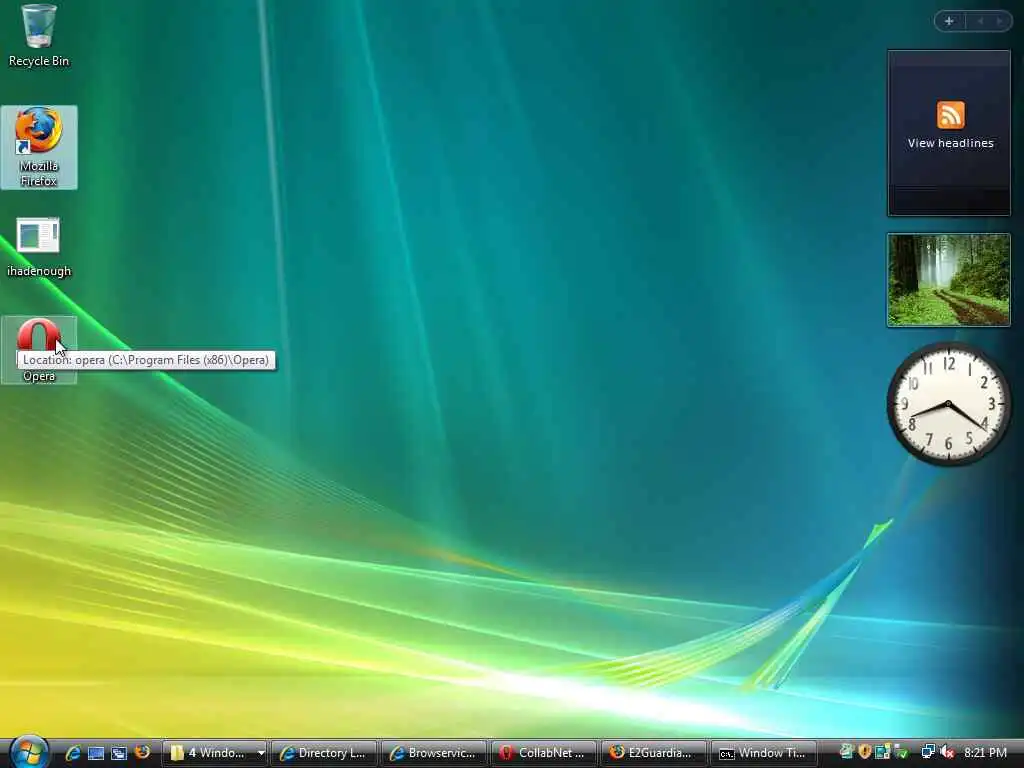This screenshot has height=768, width=1024.
Task: Select the ihadenough desktop icon
Action: (x=39, y=247)
